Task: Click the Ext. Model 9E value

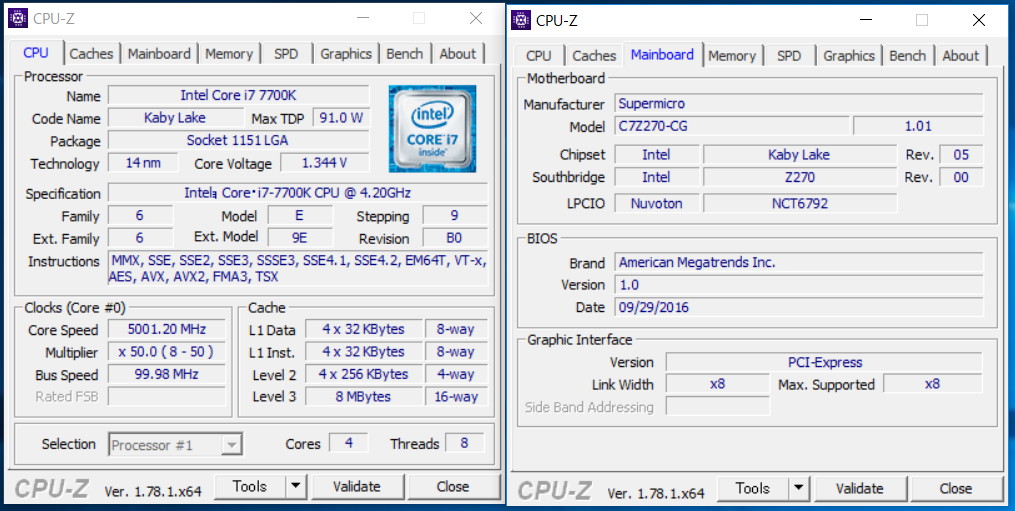Action: [300, 238]
